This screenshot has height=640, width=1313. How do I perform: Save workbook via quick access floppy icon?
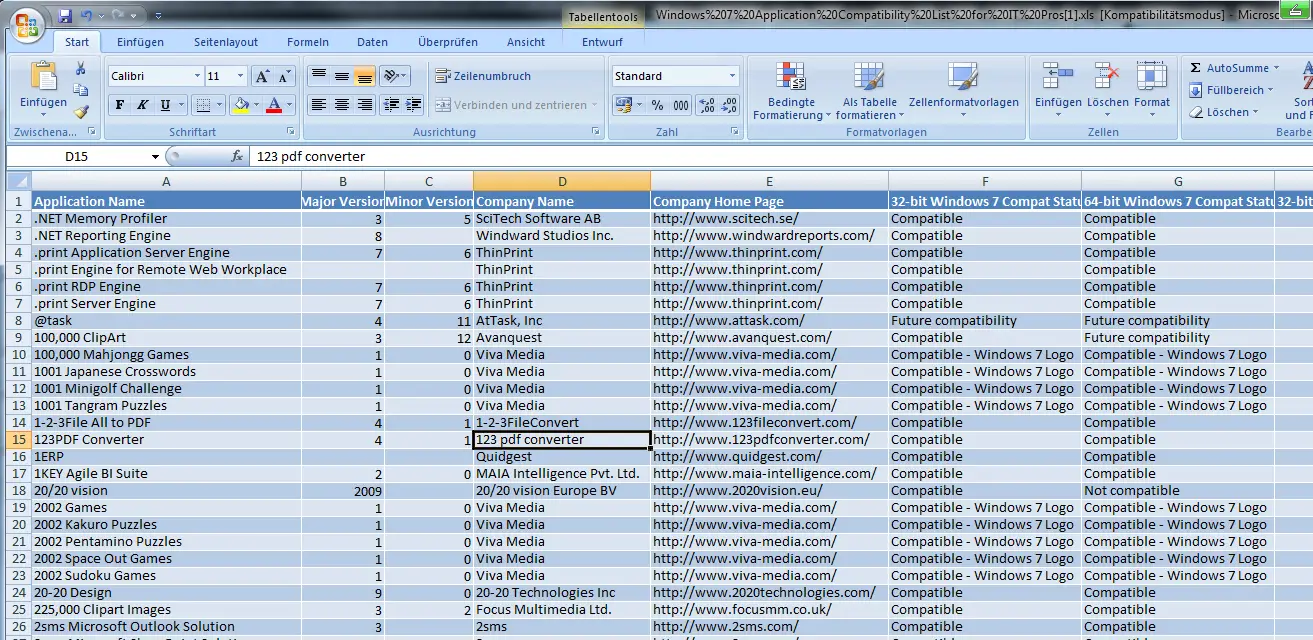pos(65,16)
